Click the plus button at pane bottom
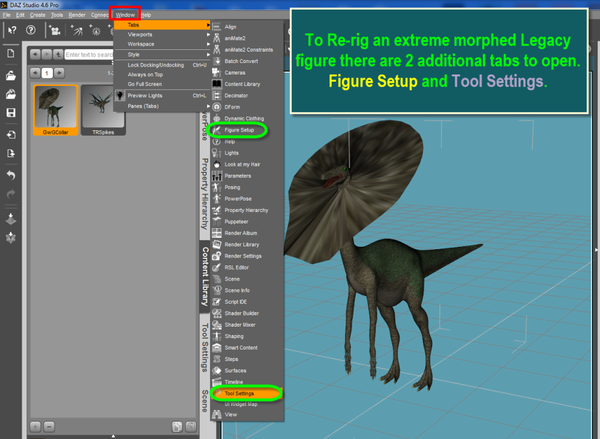600x439 pixels. coord(35,426)
